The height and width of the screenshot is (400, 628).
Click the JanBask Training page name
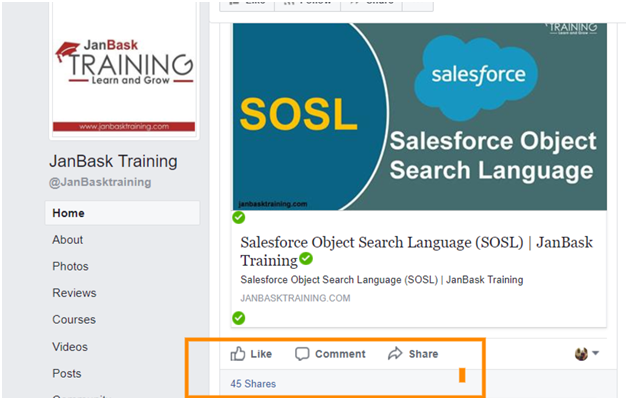[113, 161]
